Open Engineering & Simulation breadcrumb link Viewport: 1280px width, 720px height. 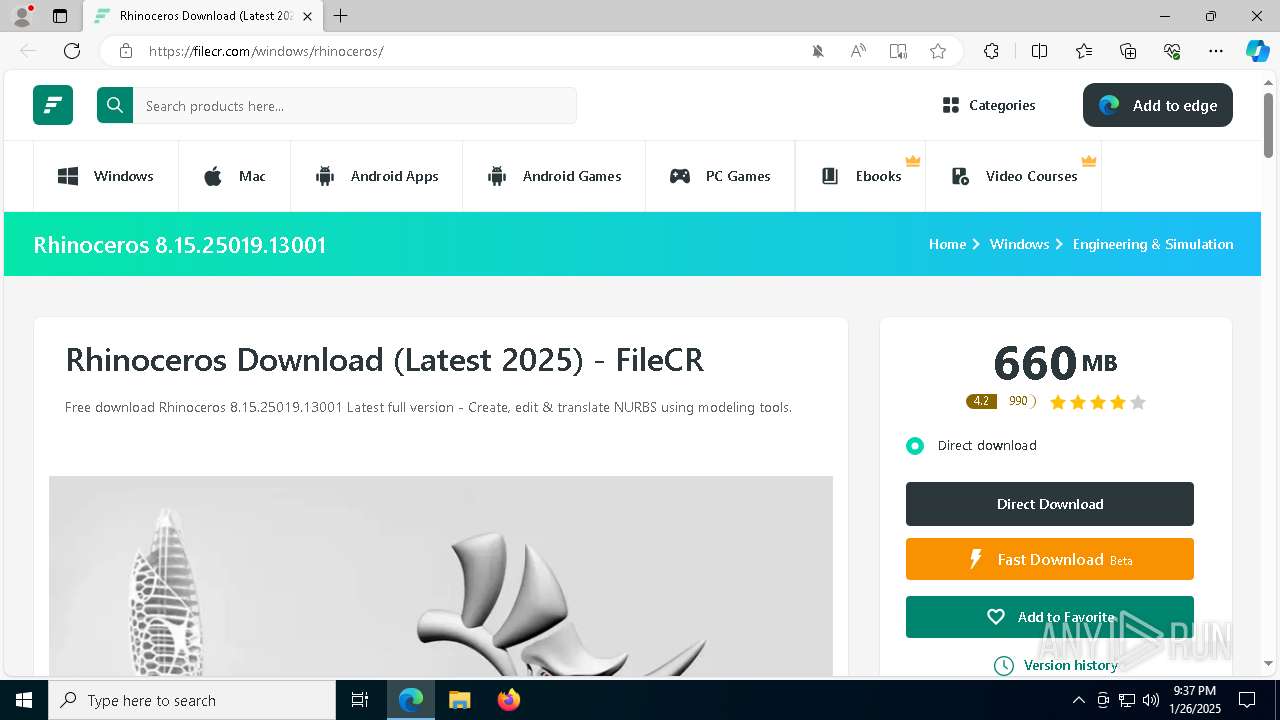(1153, 244)
